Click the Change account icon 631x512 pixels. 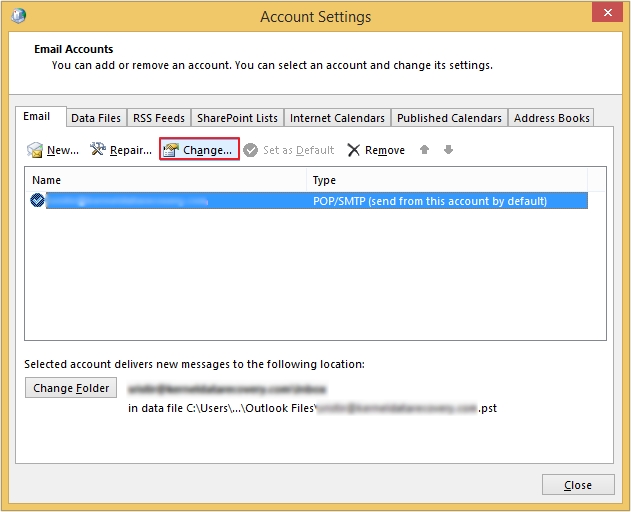pyautogui.click(x=171, y=150)
